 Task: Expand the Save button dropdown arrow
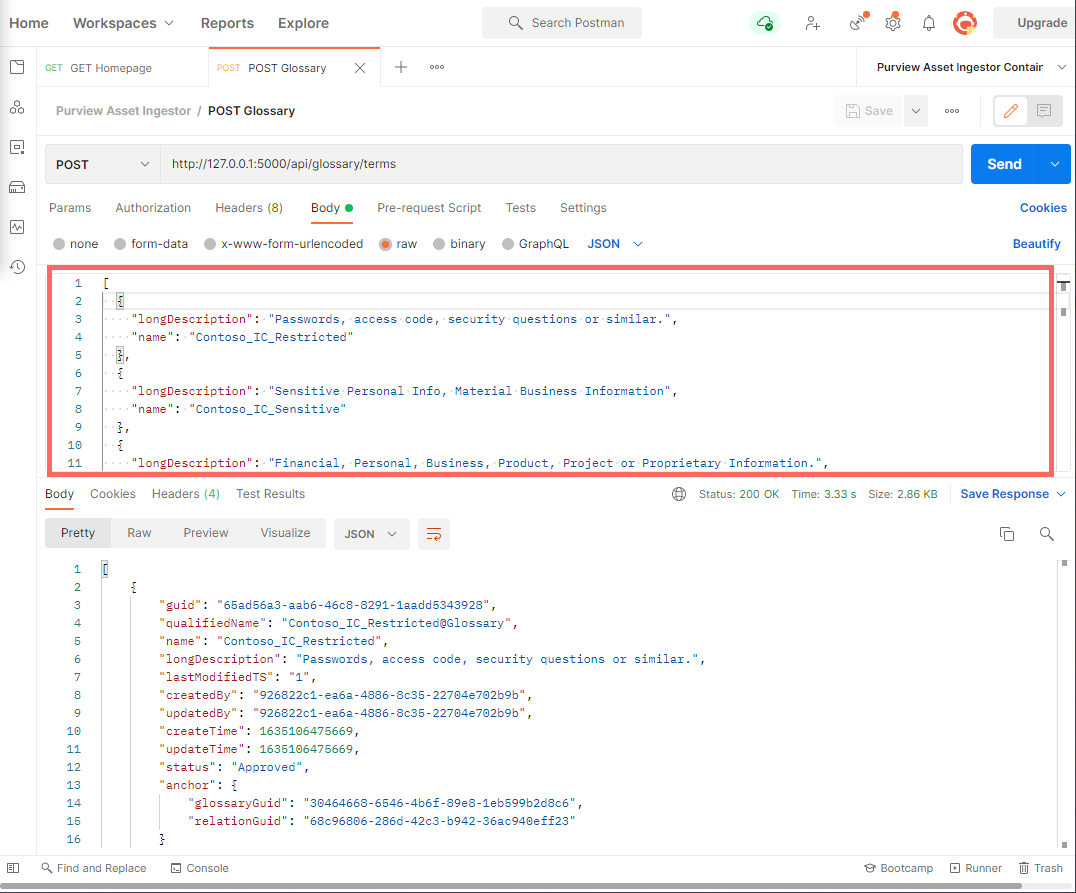915,111
